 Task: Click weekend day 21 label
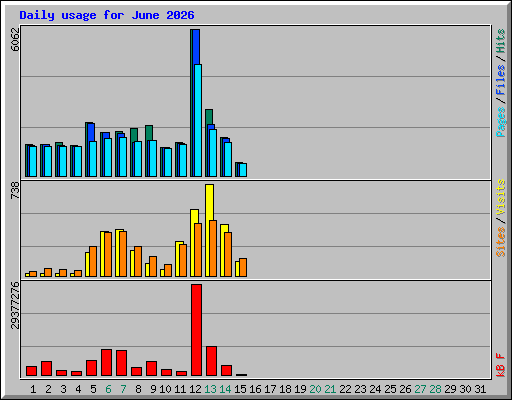330,389
